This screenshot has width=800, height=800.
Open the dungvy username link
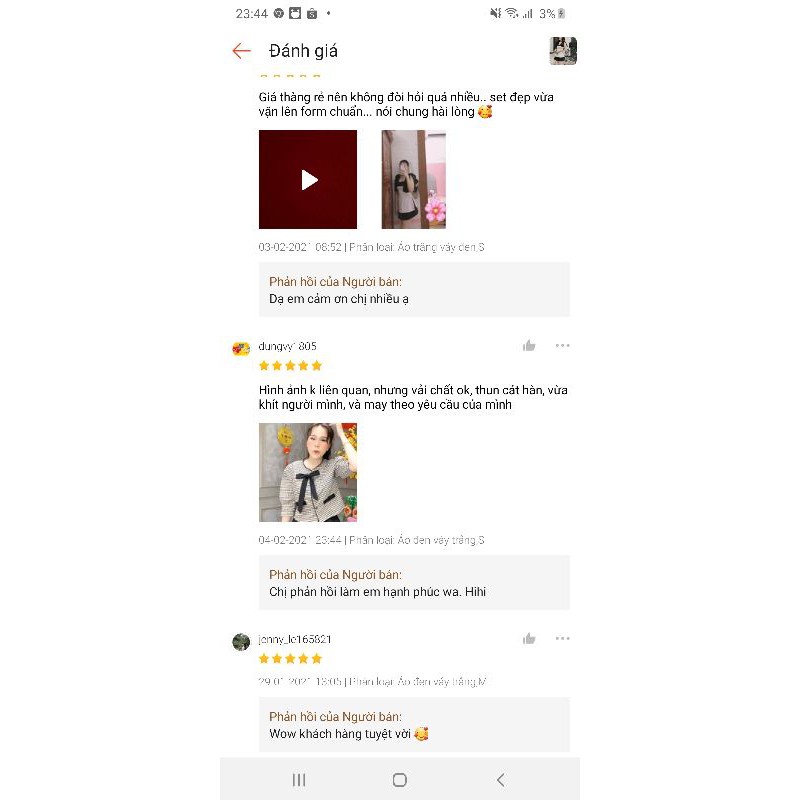tap(287, 346)
